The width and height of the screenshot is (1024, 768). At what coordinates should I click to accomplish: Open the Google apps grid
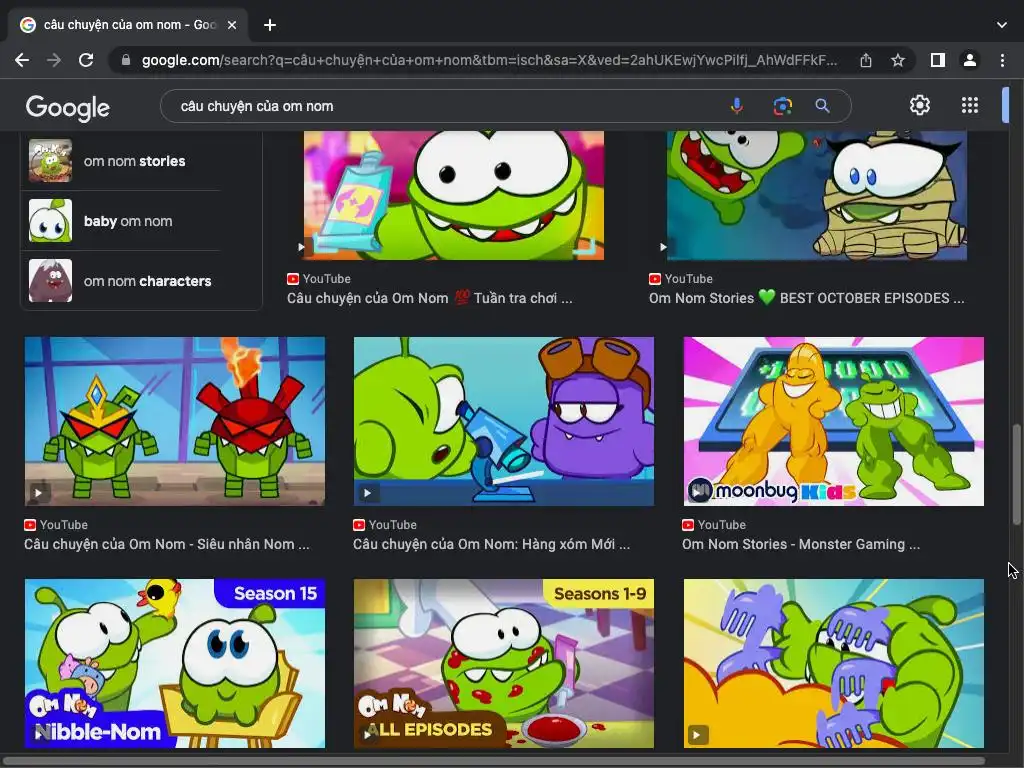coord(970,105)
